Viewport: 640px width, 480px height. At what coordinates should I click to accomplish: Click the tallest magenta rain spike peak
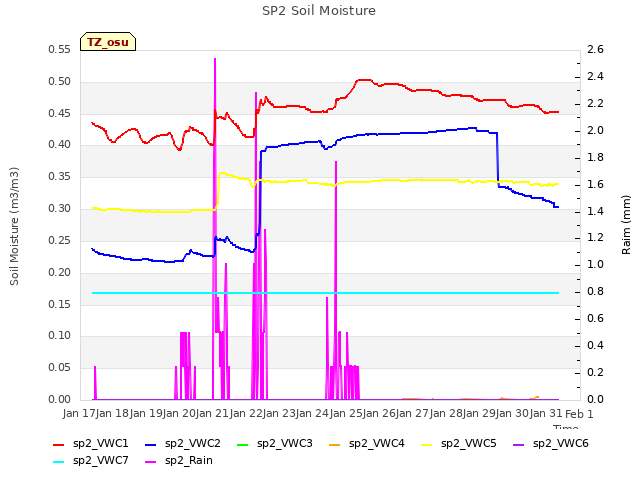click(215, 59)
